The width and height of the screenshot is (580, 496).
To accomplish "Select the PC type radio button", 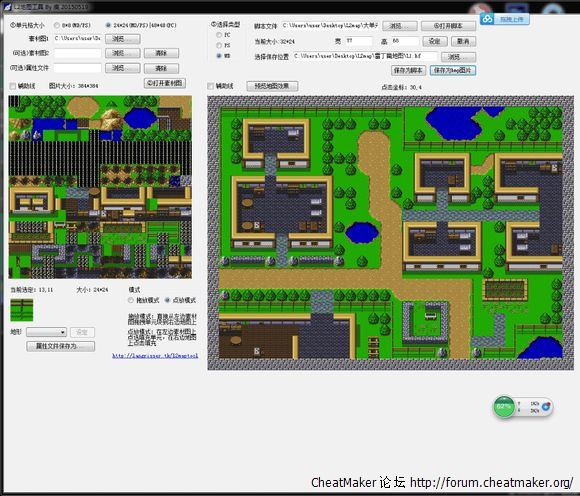I will tap(219, 35).
